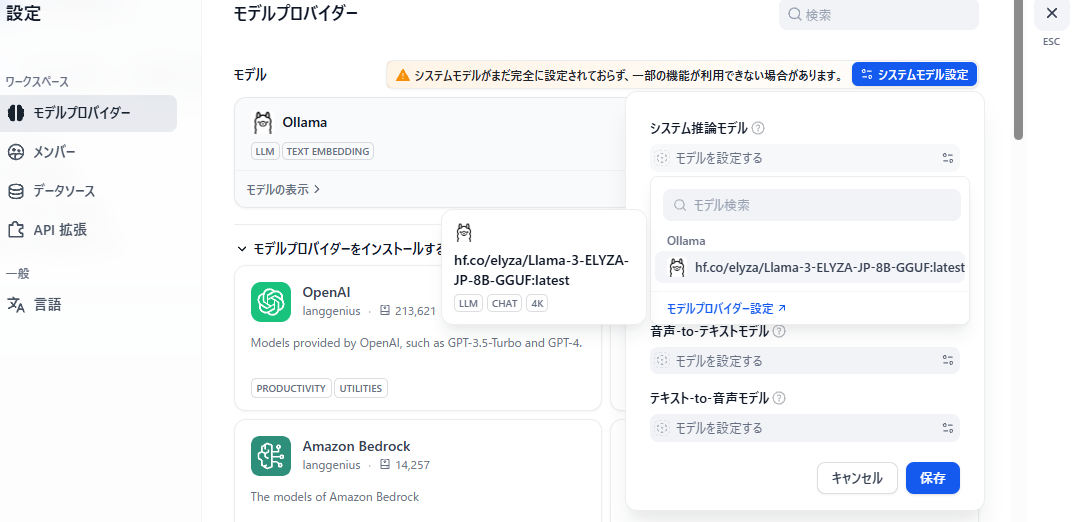The image size is (1076, 522).
Task: Focus the モデル検索 input field
Action: coord(812,205)
